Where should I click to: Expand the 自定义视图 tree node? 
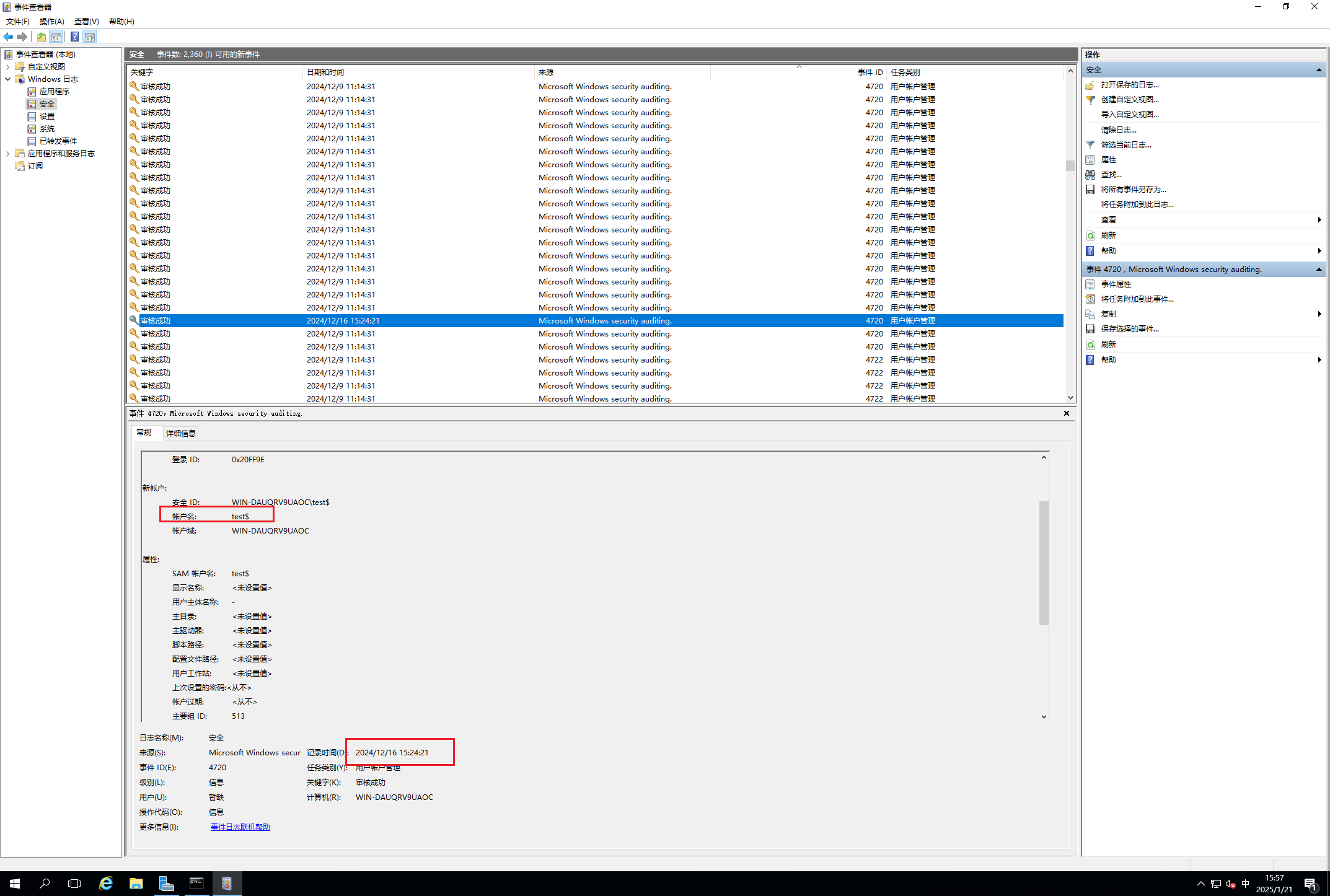tap(7, 67)
